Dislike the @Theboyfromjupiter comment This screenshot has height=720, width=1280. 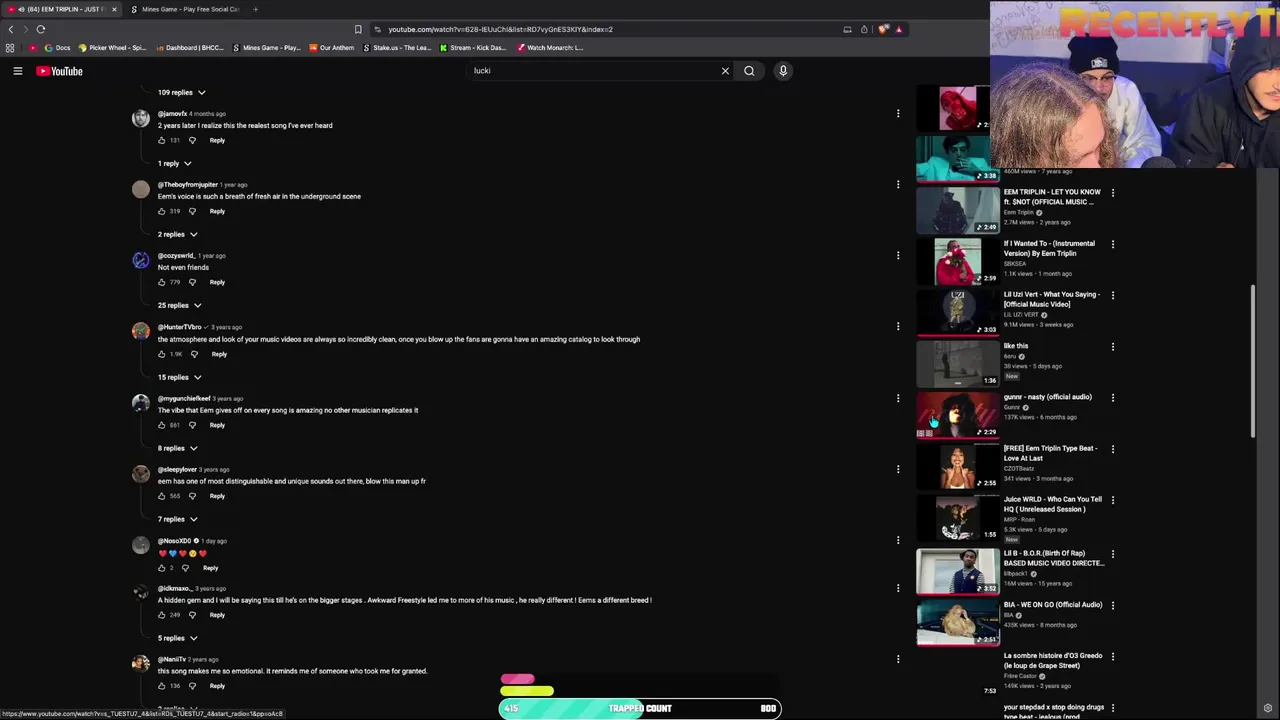pyautogui.click(x=192, y=211)
